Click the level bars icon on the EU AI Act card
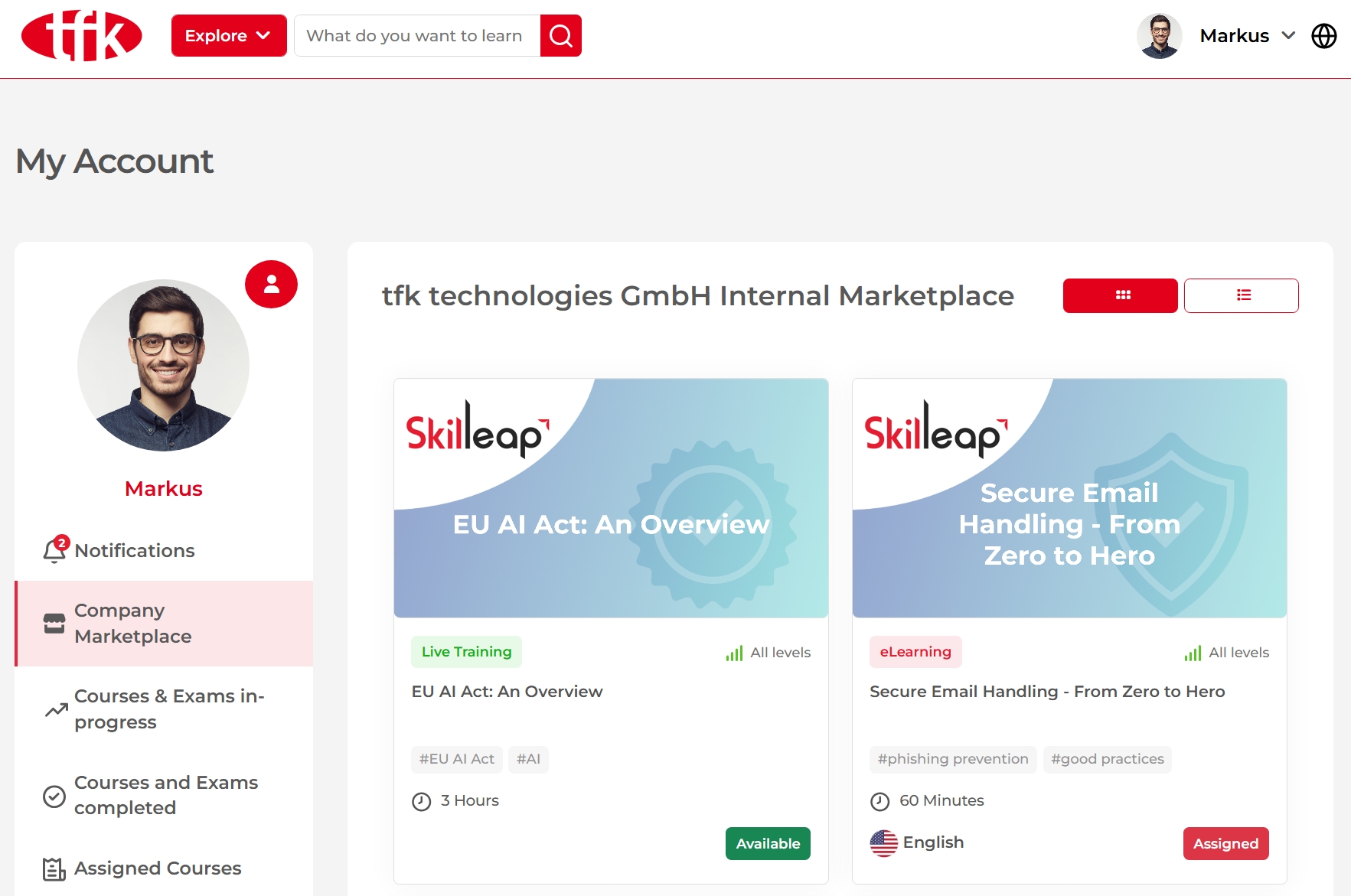 click(735, 653)
